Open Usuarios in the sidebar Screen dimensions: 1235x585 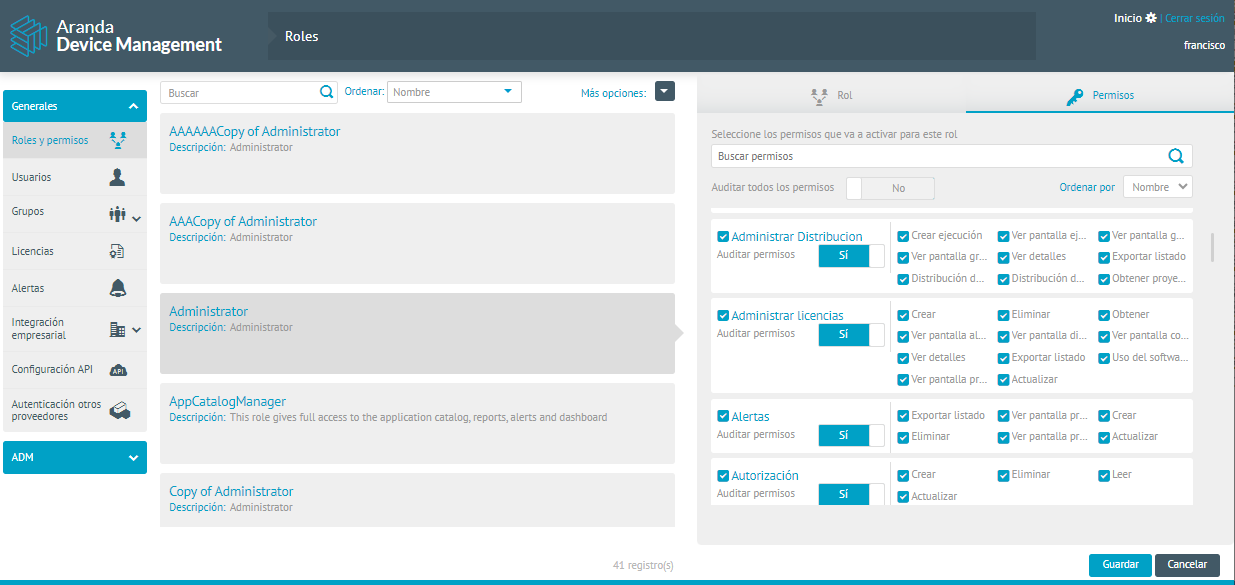[x=75, y=177]
